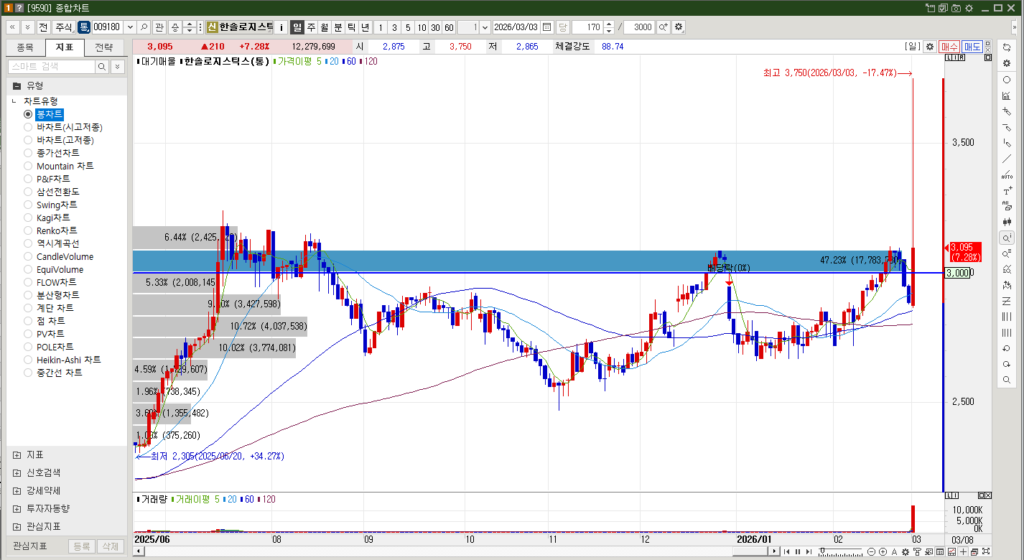Click the red 매수 buy button

[949, 47]
